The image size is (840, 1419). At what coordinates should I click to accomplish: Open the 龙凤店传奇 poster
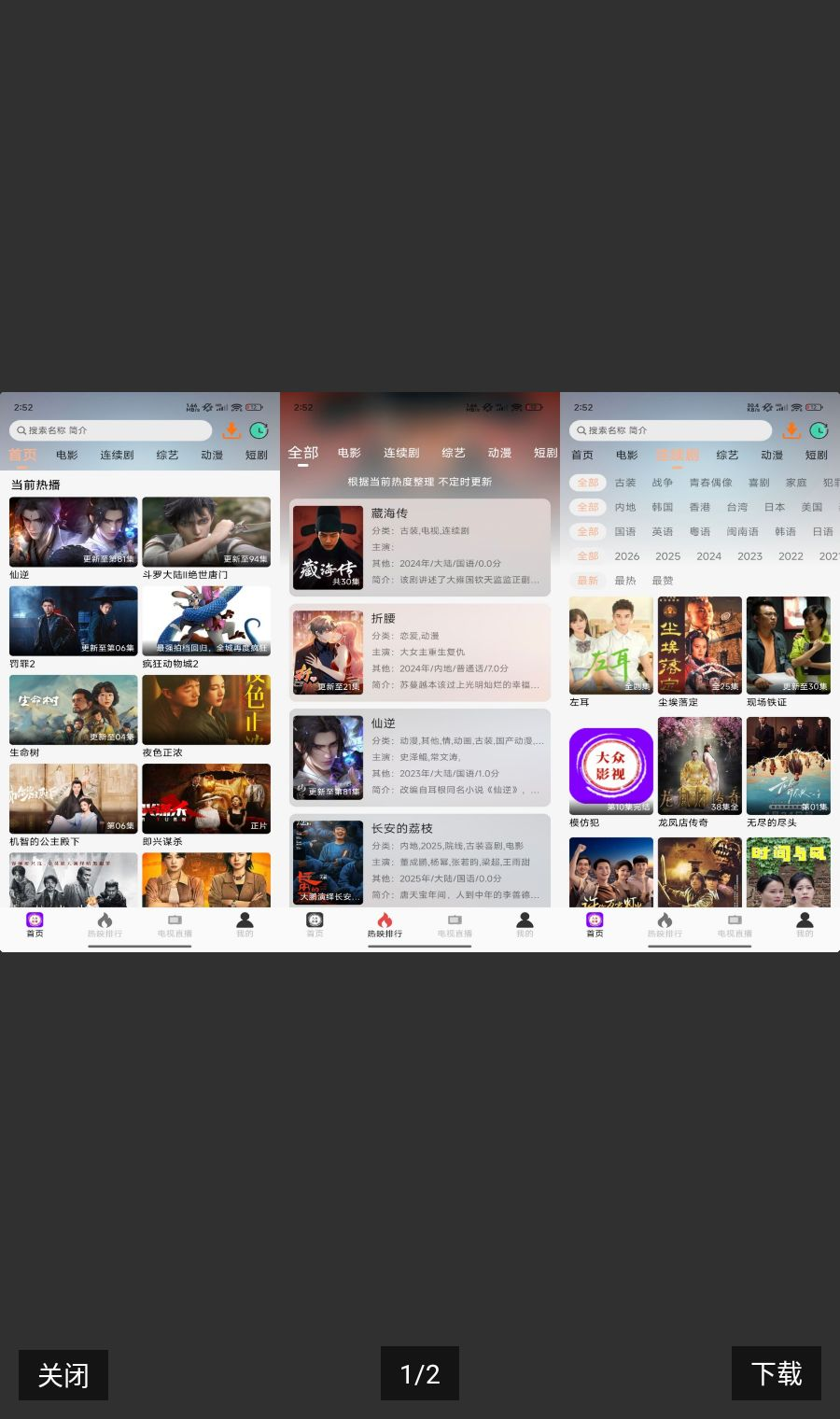coord(700,766)
